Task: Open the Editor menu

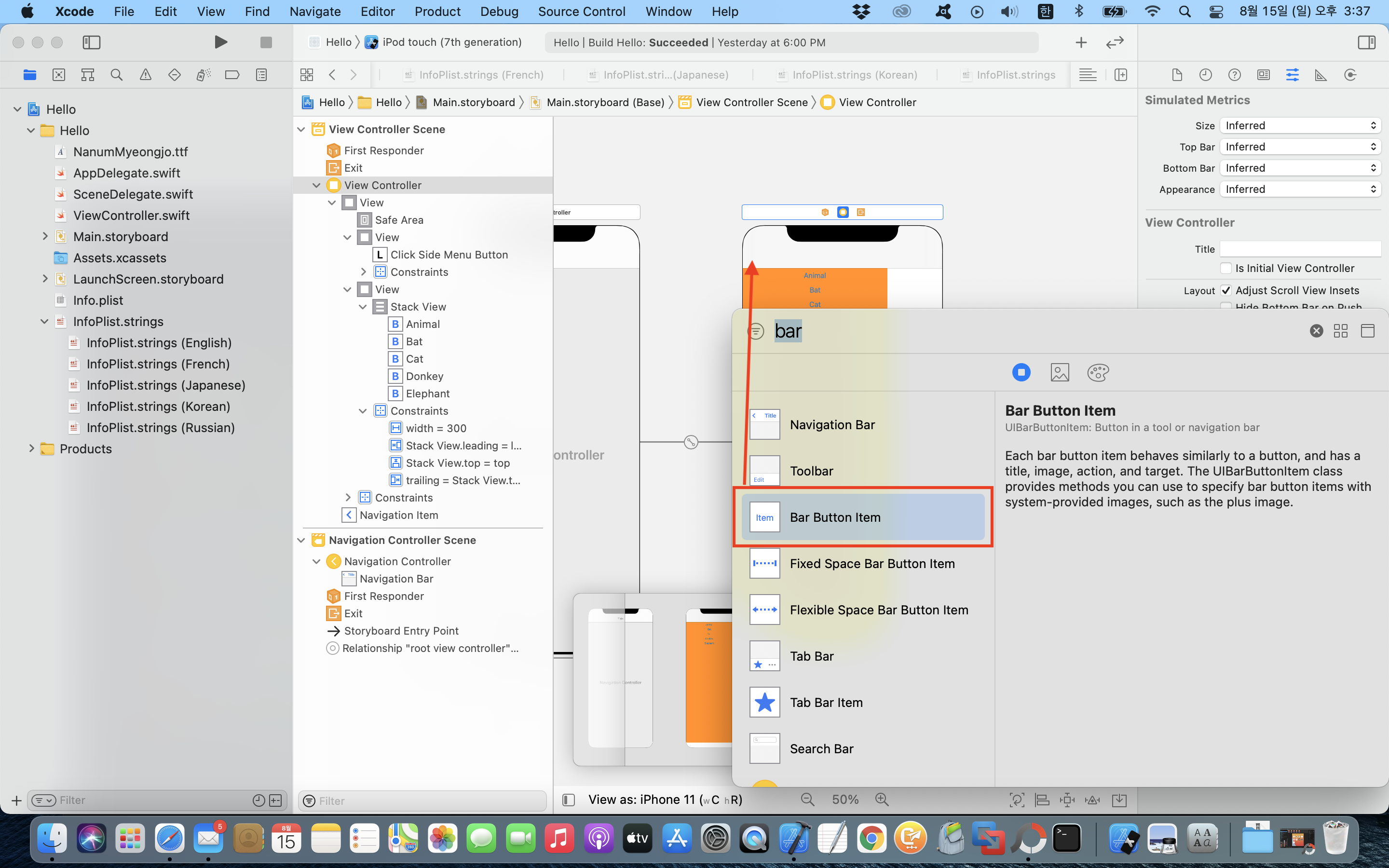Action: (377, 12)
